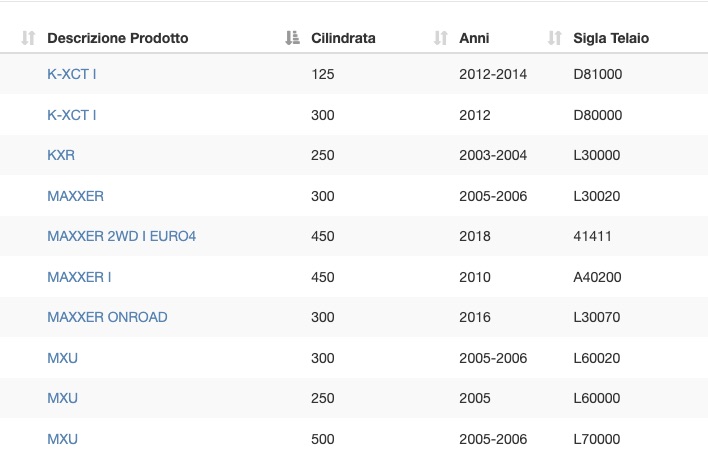This screenshot has height=464, width=708.
Task: Open the K-XCT I 125 link
Action: pos(72,74)
